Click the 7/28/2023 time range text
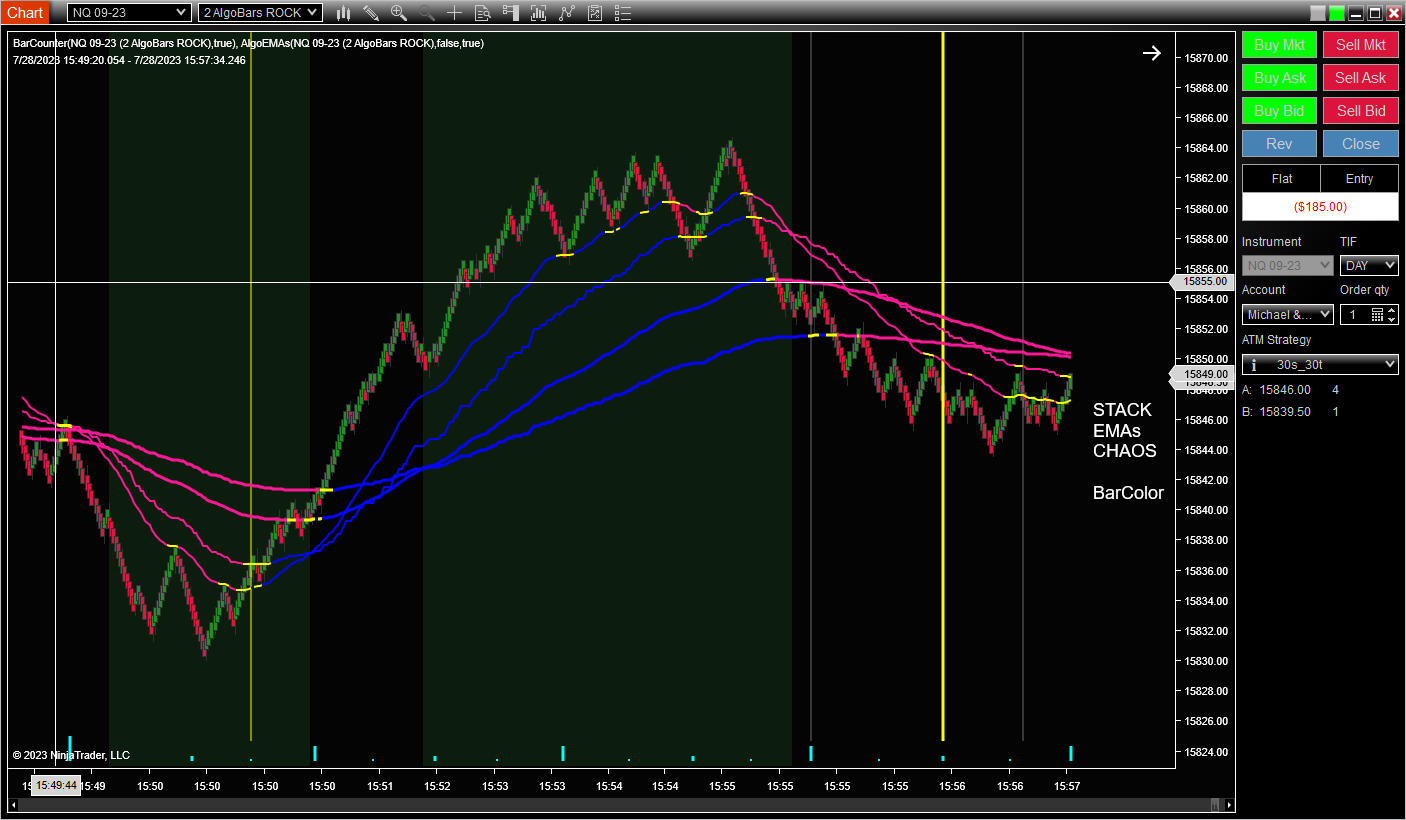 click(129, 60)
